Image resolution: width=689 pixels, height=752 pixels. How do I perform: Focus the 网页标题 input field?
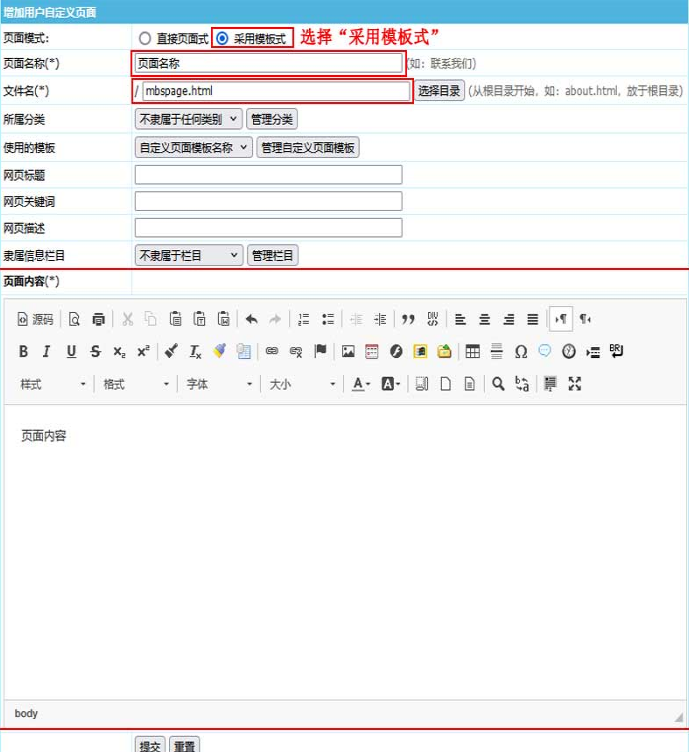point(269,175)
